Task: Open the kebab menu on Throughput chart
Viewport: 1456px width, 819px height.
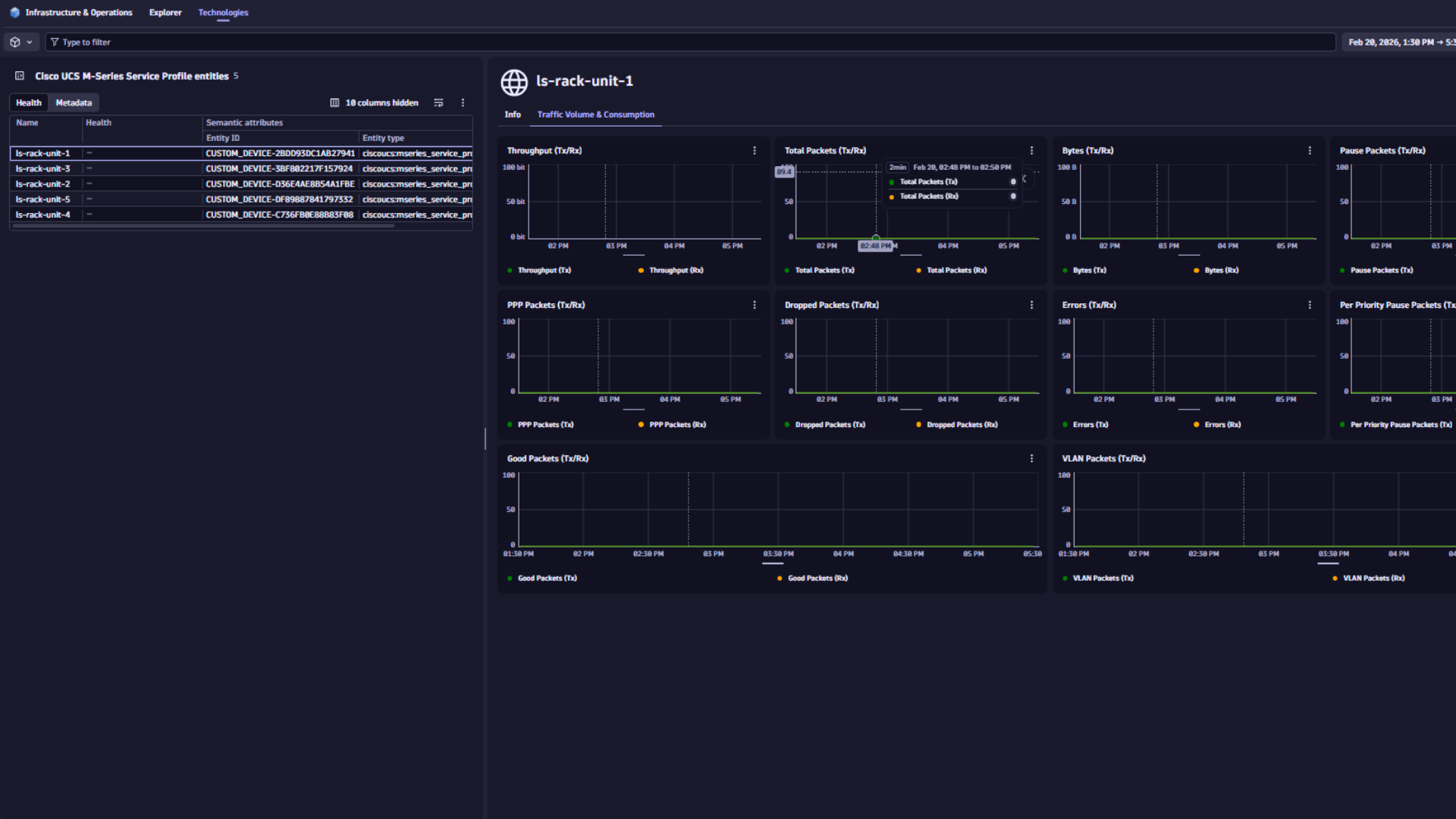Action: pyautogui.click(x=755, y=151)
